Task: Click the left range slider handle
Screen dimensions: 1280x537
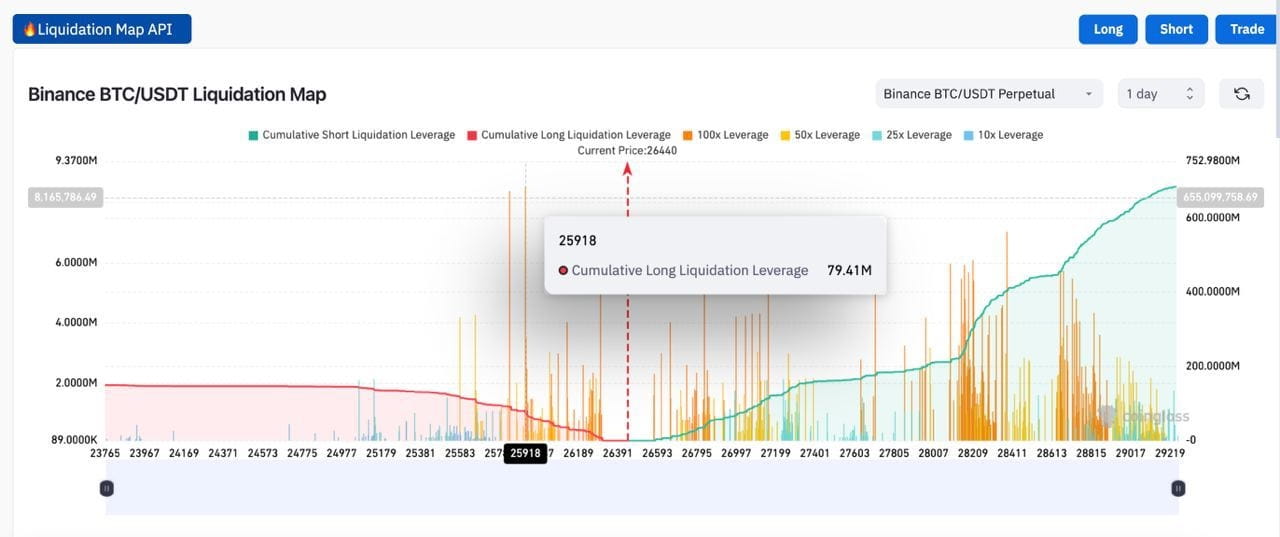Action: point(107,488)
